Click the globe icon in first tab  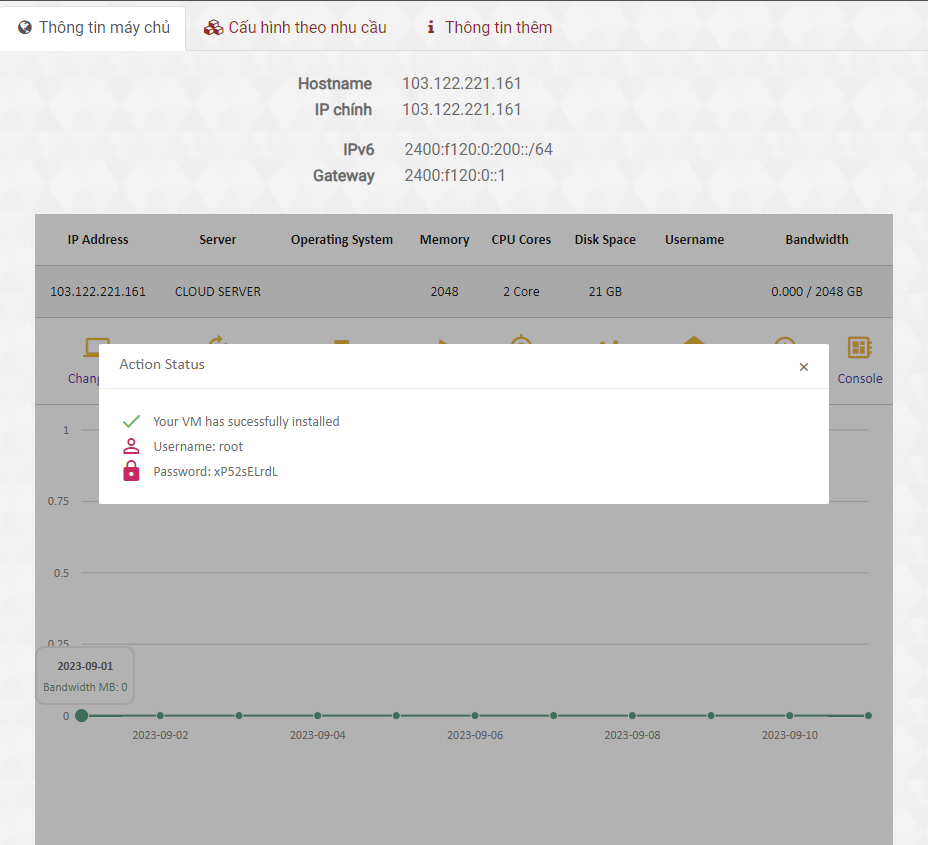pyautogui.click(x=26, y=27)
